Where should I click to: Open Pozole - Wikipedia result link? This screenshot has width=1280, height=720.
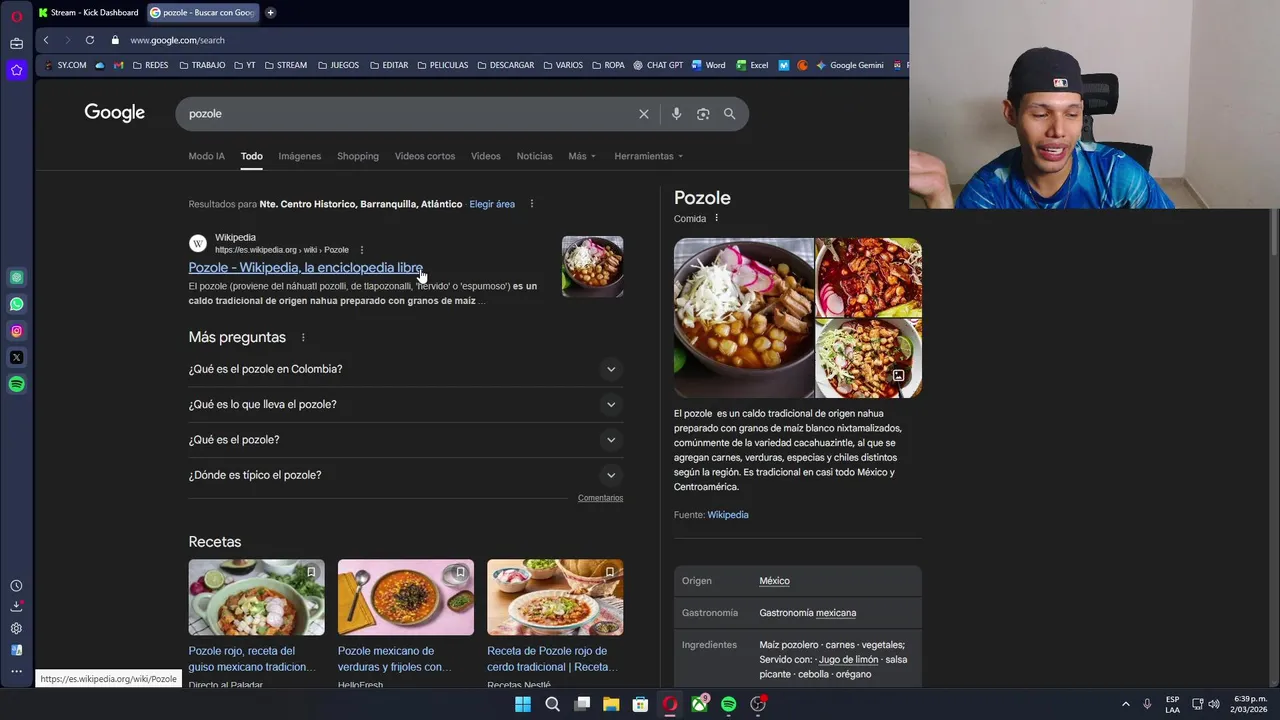click(305, 268)
